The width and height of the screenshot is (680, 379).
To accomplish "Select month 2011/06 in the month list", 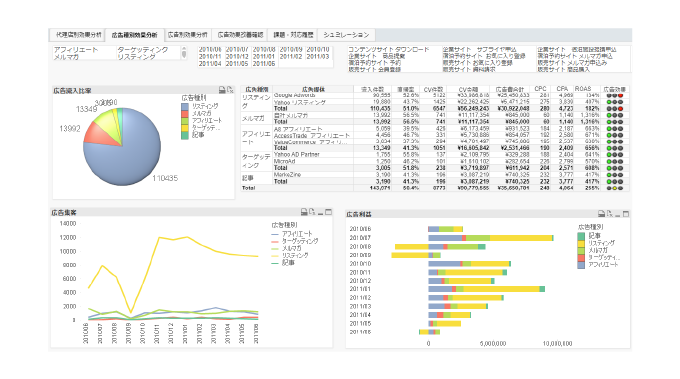I will click(x=264, y=63).
